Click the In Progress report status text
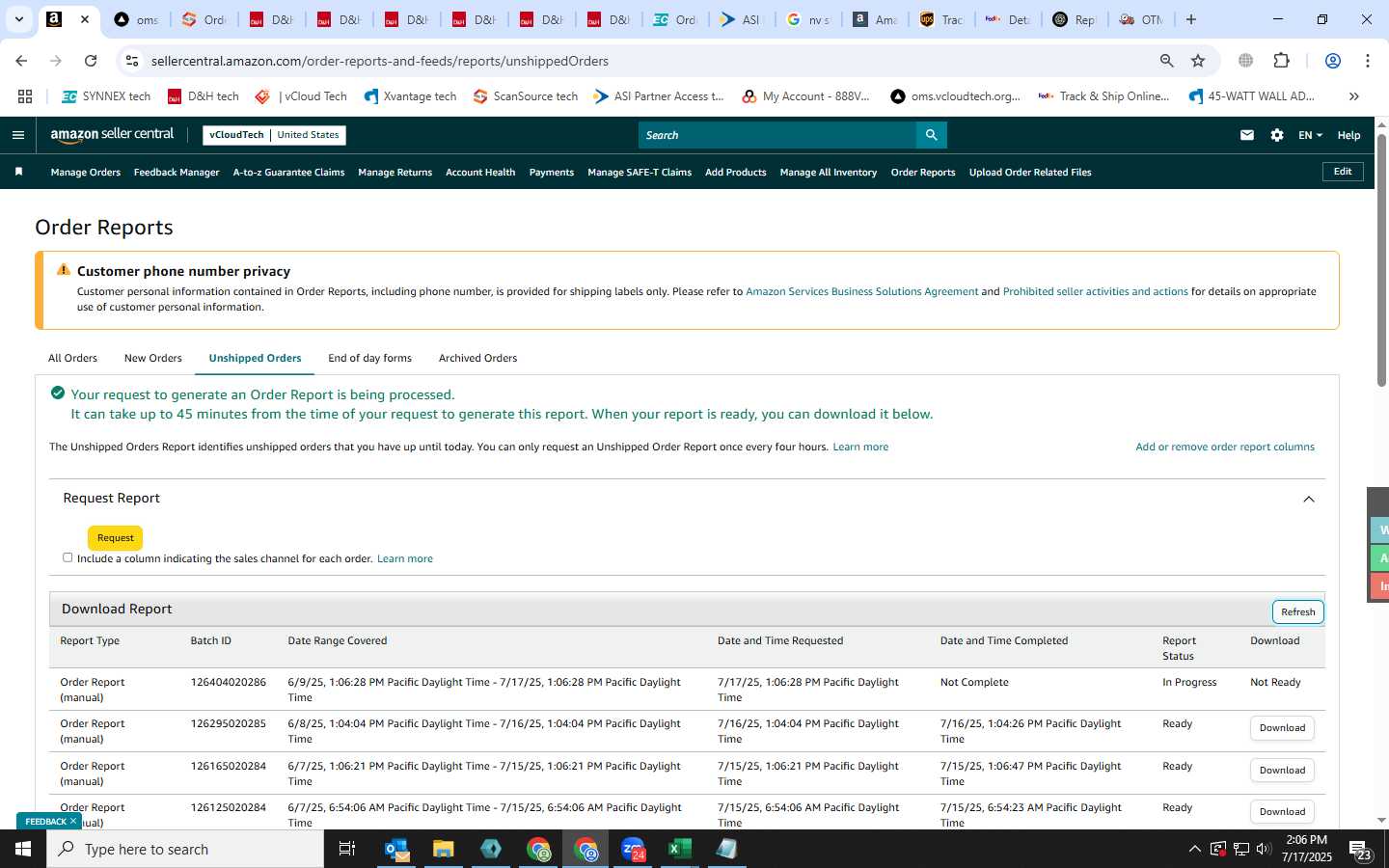This screenshot has width=1389, height=868. 1189,682
